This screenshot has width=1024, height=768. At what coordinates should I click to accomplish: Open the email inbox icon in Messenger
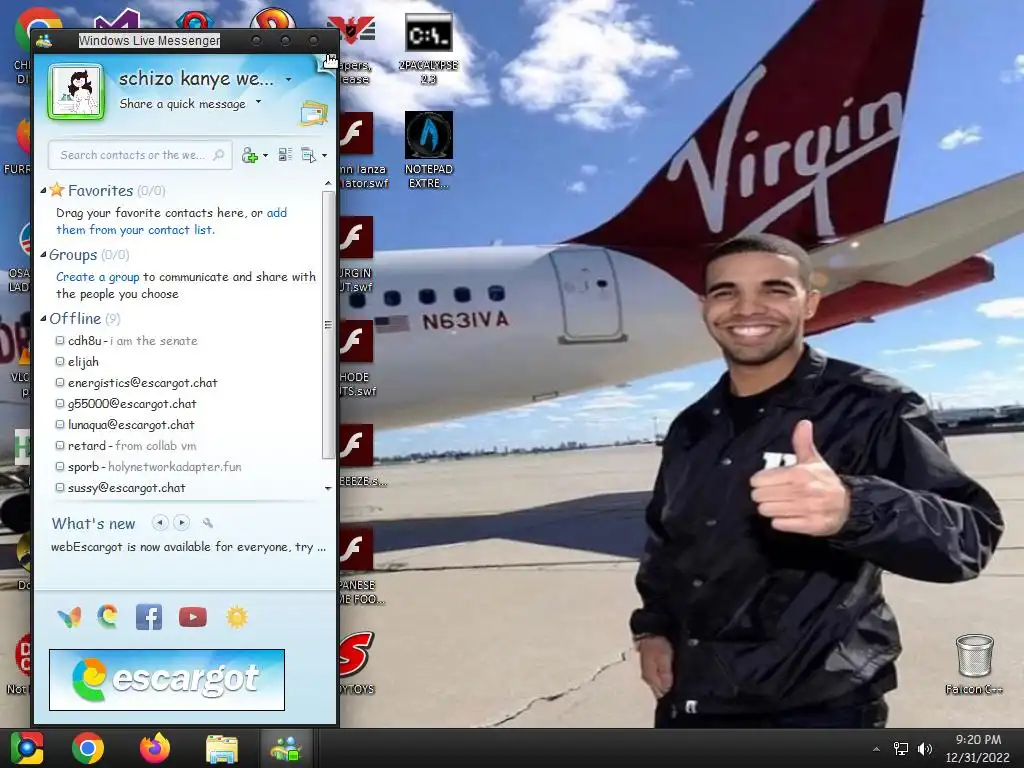point(313,114)
